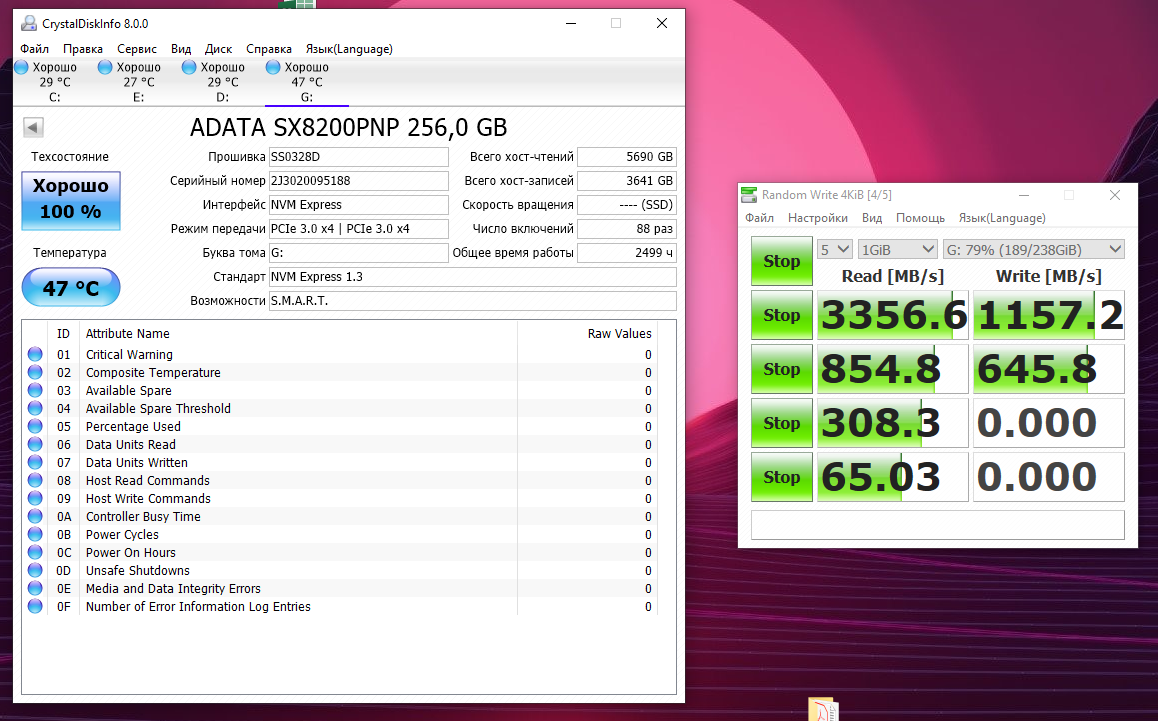Viewport: 1158px width, 721px height.
Task: Click serial number field 2J3020095188
Action: [358, 181]
